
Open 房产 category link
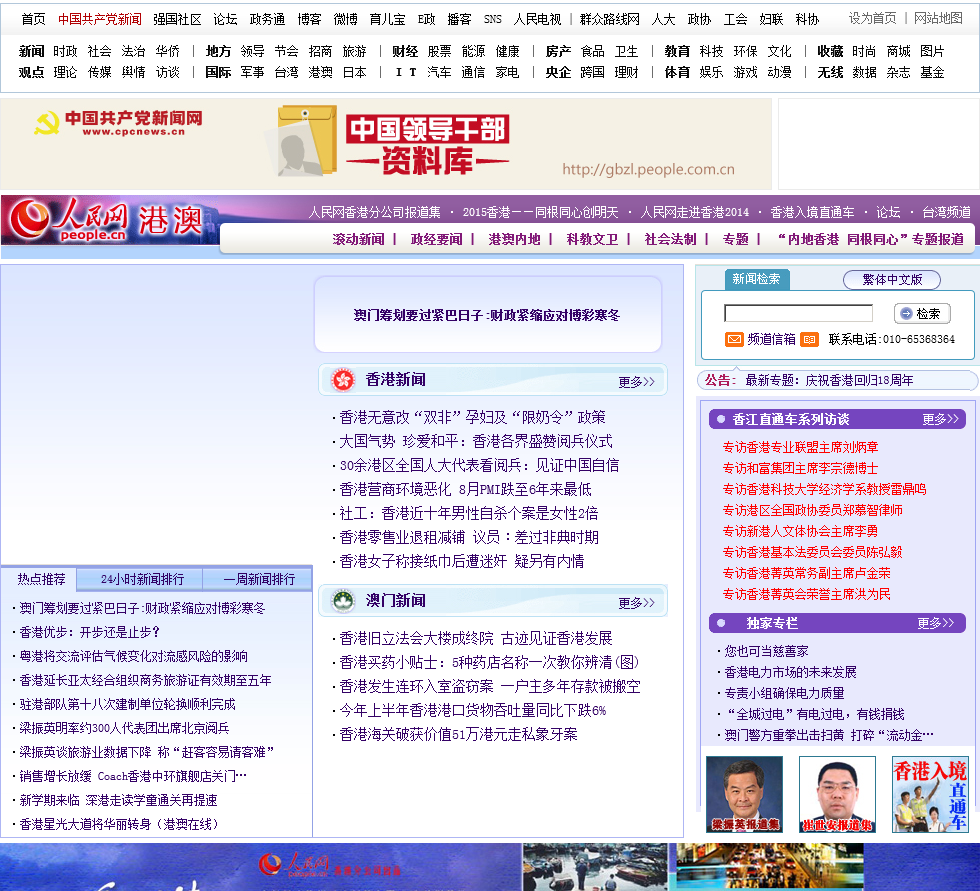click(x=558, y=51)
